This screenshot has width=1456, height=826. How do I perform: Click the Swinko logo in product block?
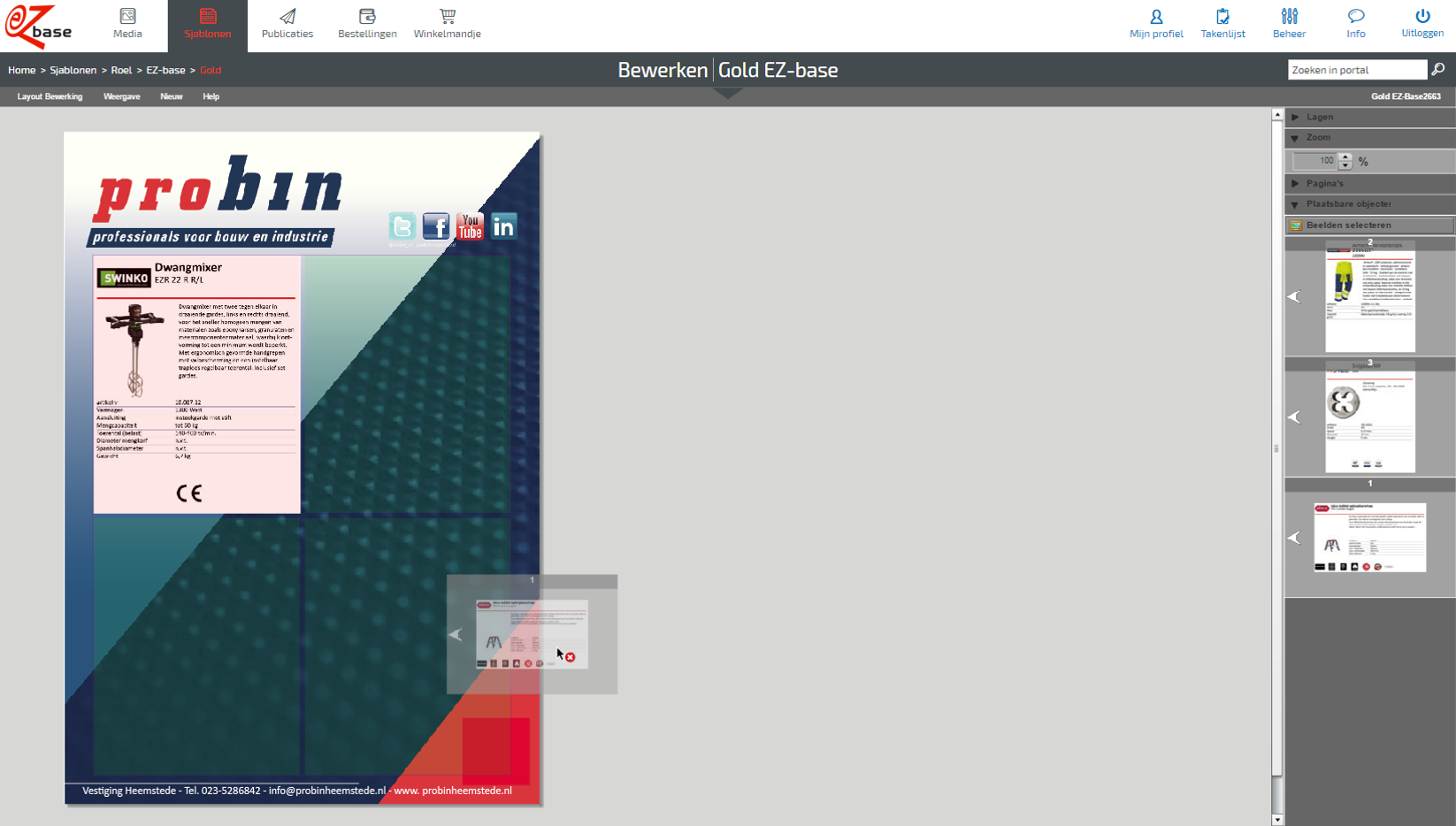124,279
